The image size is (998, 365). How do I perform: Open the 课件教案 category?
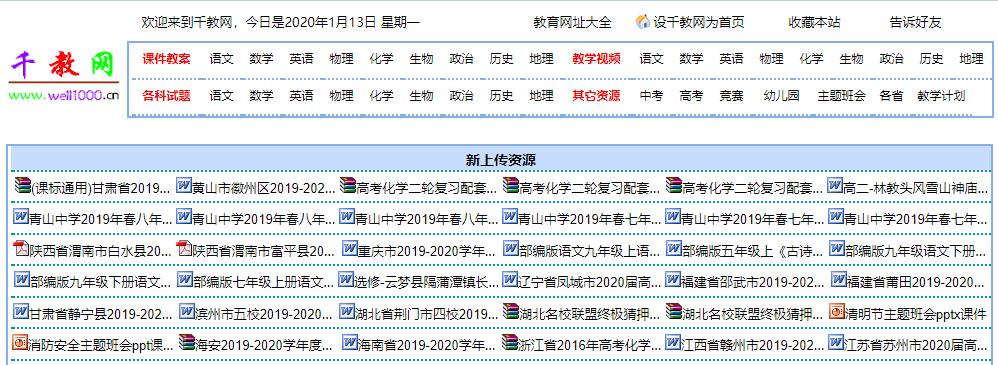coord(166,59)
